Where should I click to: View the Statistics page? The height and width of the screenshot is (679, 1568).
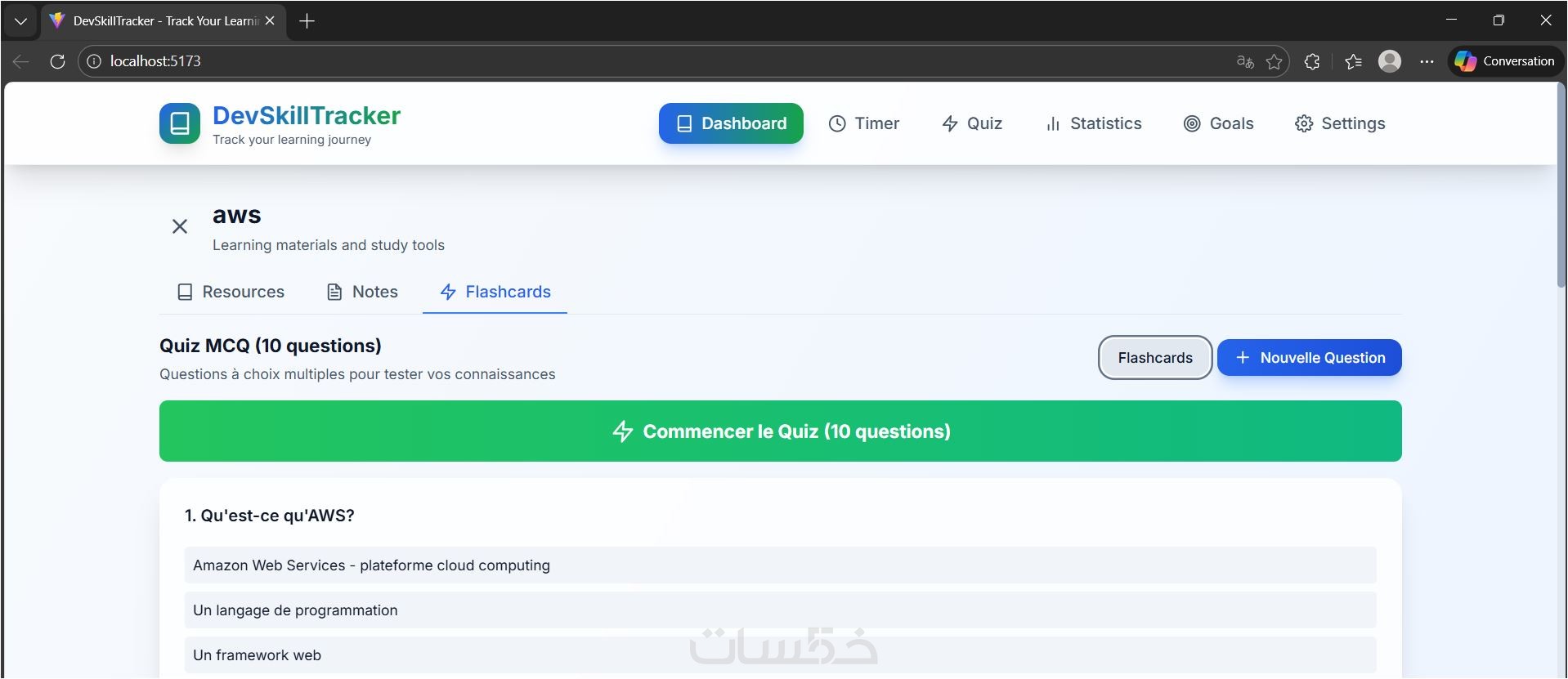[x=1093, y=123]
